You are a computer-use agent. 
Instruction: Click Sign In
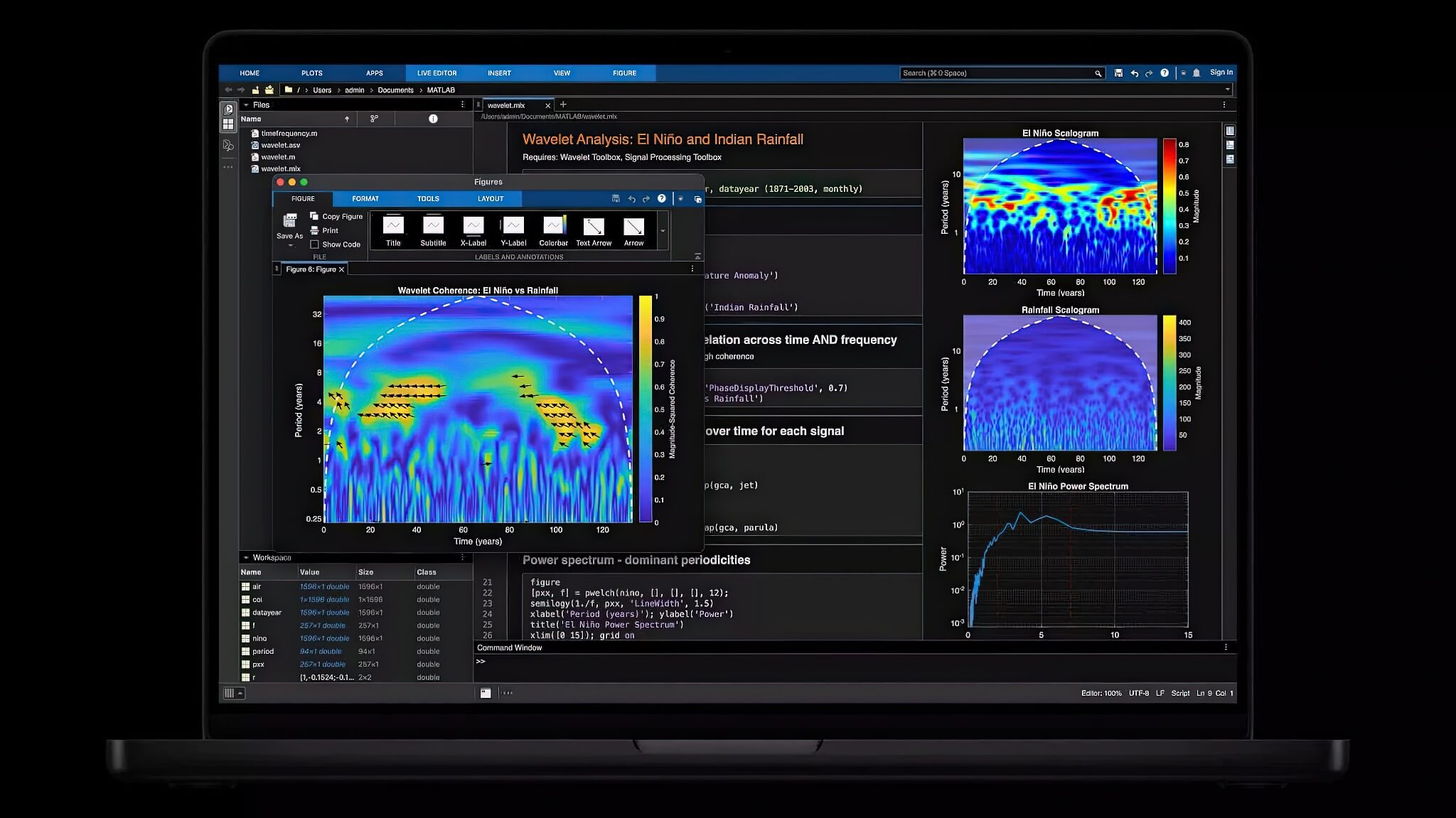coord(1221,72)
